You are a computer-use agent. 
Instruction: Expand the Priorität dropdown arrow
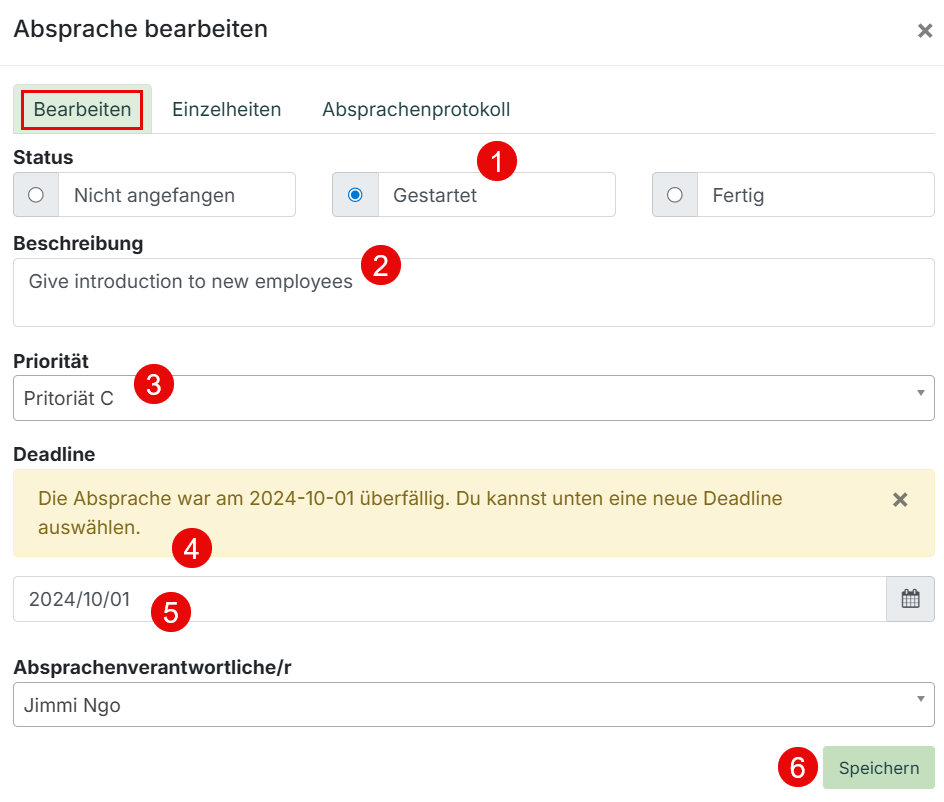(x=921, y=393)
